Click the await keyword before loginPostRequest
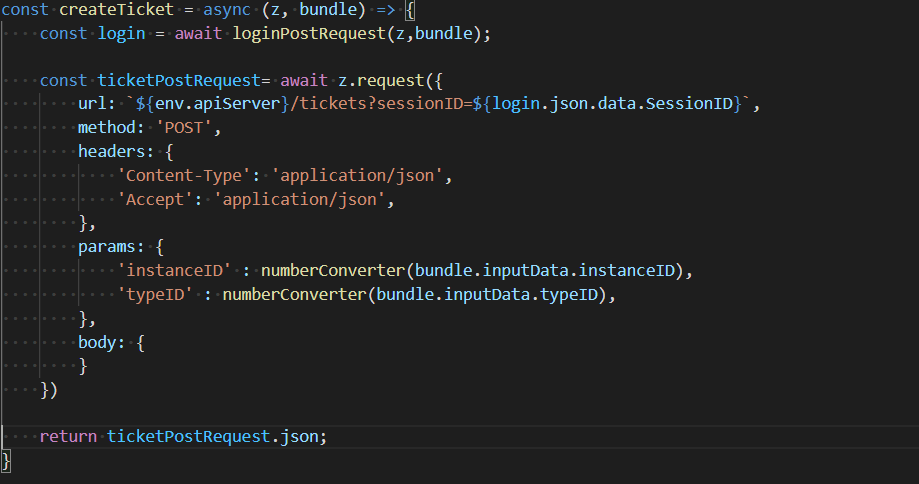This screenshot has height=484, width=919. click(x=198, y=33)
